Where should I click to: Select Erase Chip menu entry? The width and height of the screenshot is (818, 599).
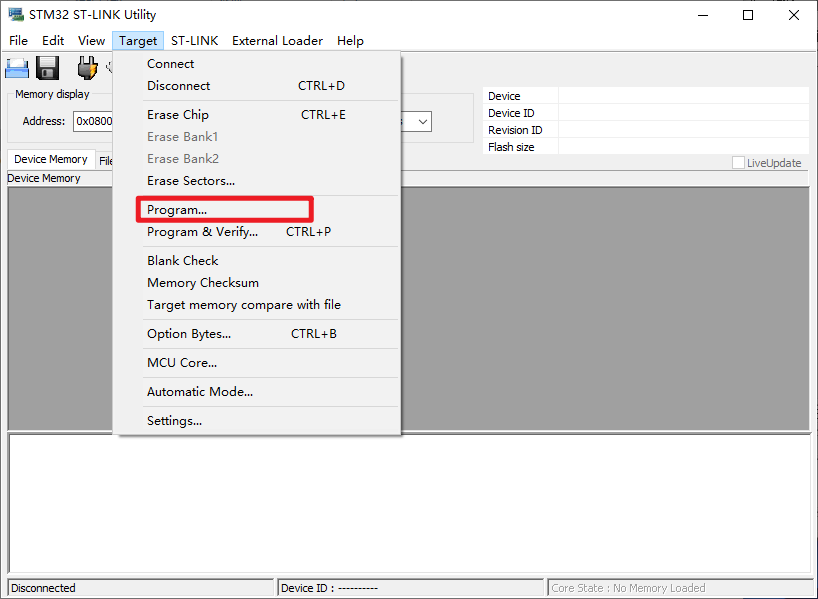[257, 115]
